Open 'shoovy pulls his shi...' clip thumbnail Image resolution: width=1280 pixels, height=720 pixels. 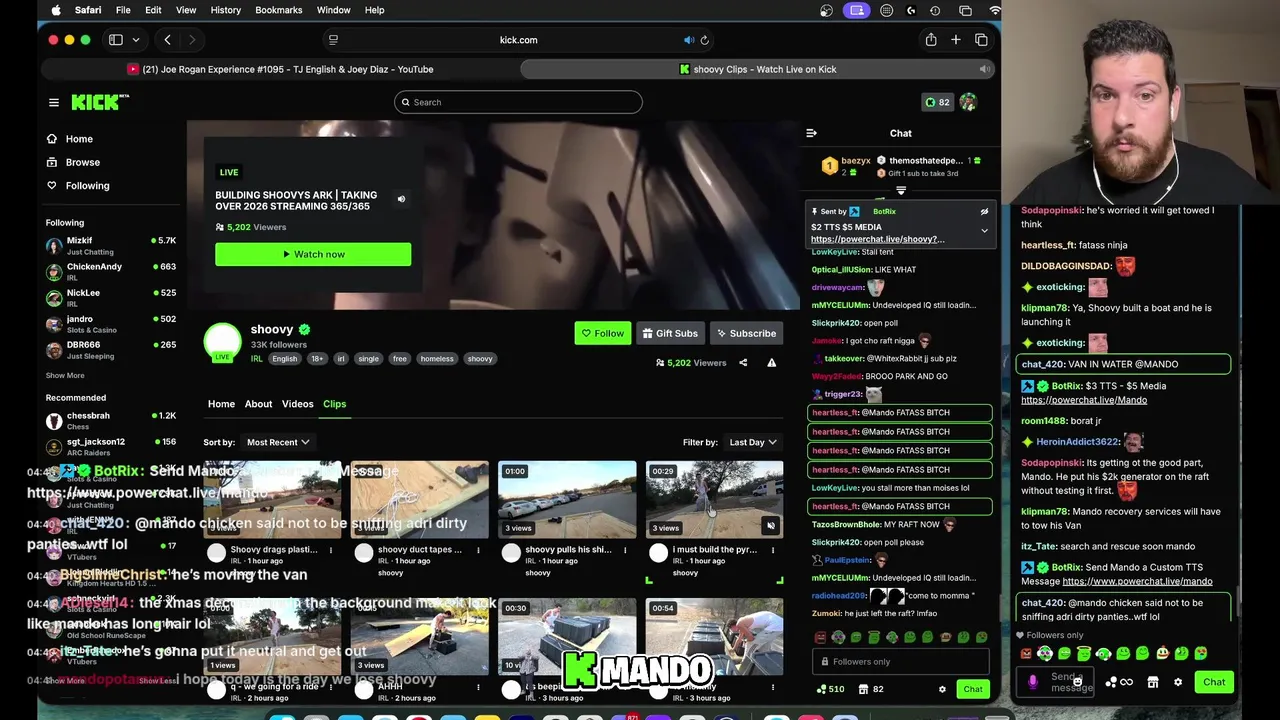click(567, 499)
